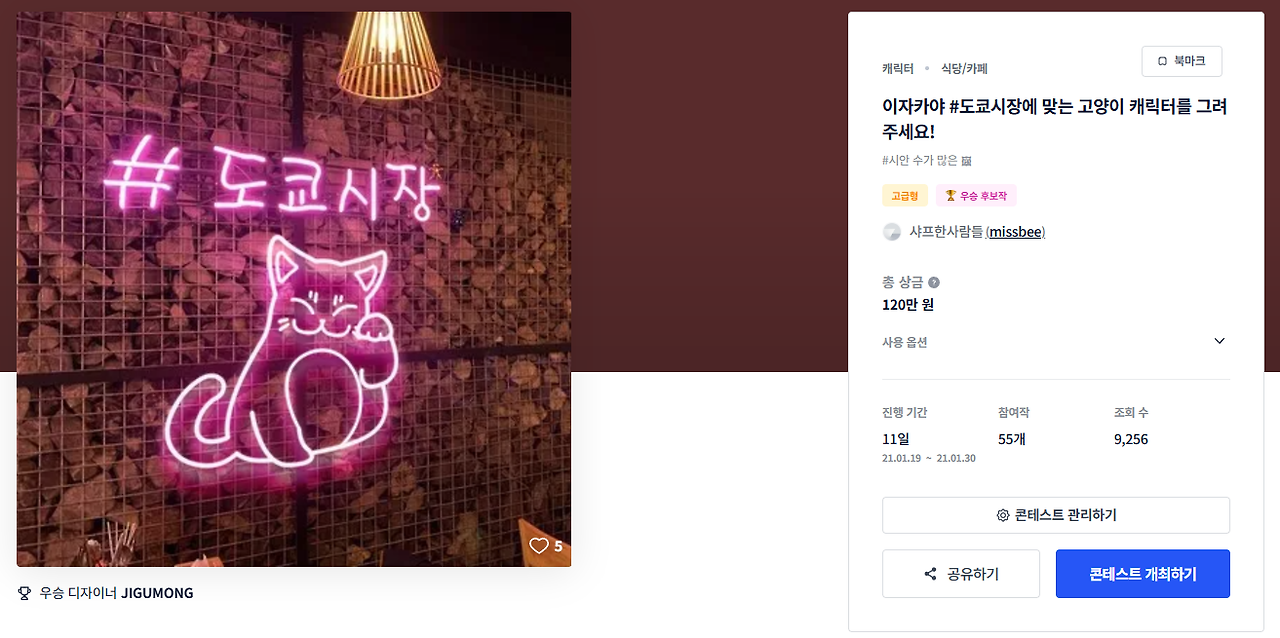This screenshot has height=638, width=1280.
Task: Click the gear icon in 콘테스트 관리하기
Action: point(1003,516)
